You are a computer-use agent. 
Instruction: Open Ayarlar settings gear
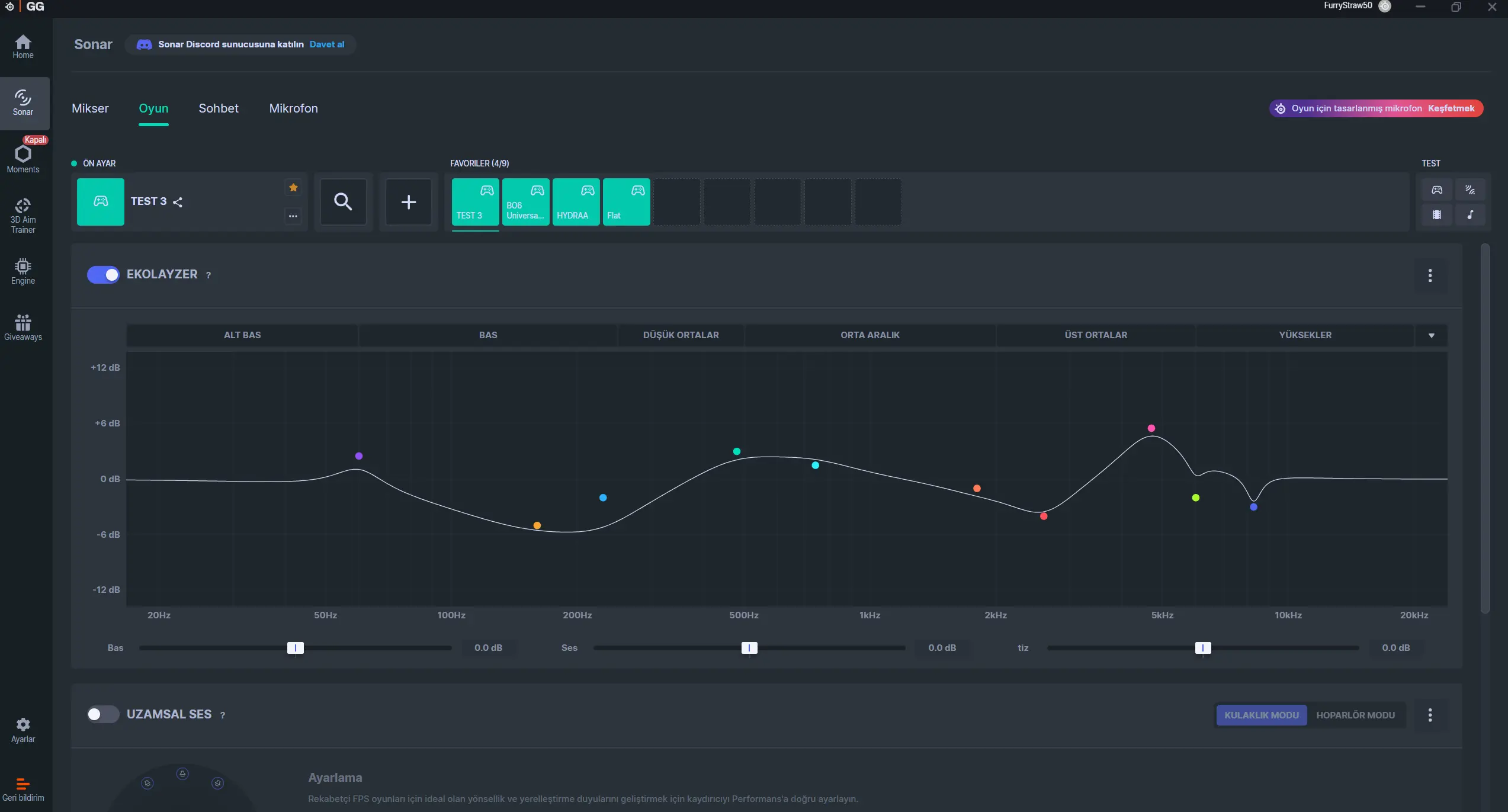click(23, 730)
